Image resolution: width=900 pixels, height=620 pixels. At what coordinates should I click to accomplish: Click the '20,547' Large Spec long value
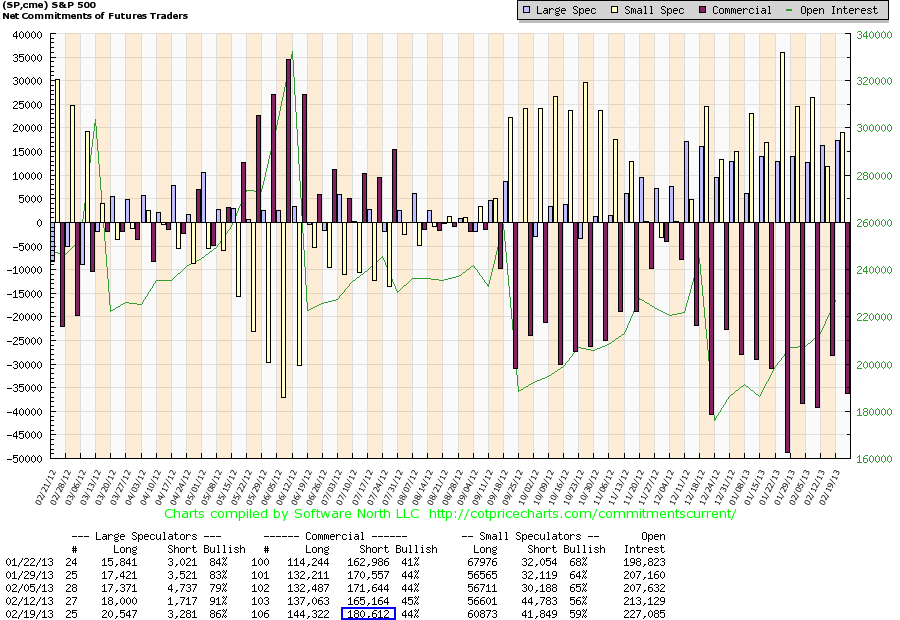coord(119,614)
